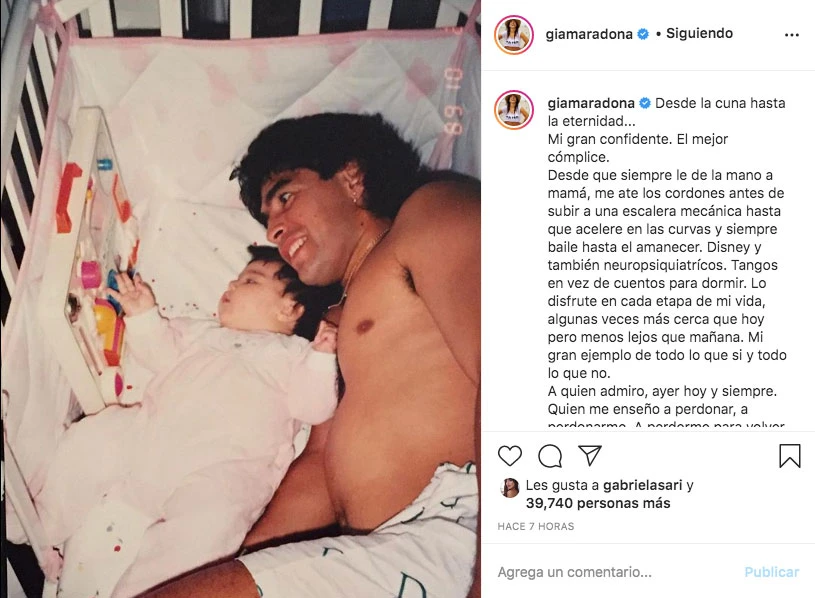Open the three-dot more options menu
The height and width of the screenshot is (598, 815).
(x=792, y=35)
